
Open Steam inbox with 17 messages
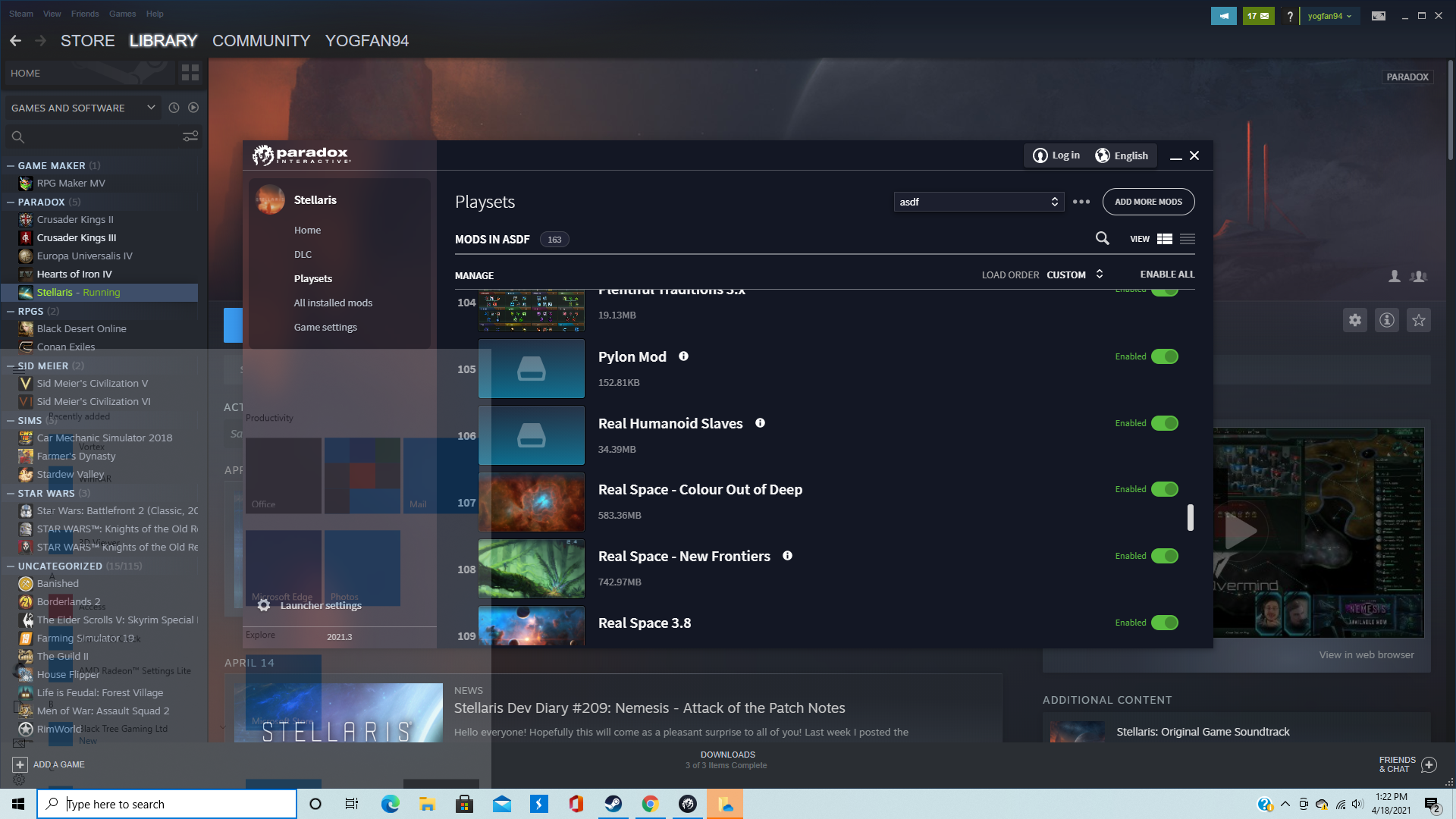[1259, 16]
